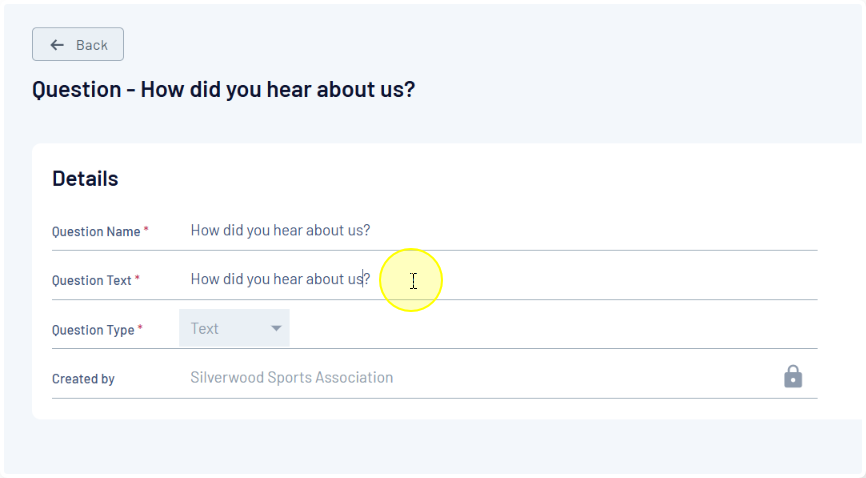Click the 'Question Text' label
Screen dimensions: 866x478
point(92,281)
